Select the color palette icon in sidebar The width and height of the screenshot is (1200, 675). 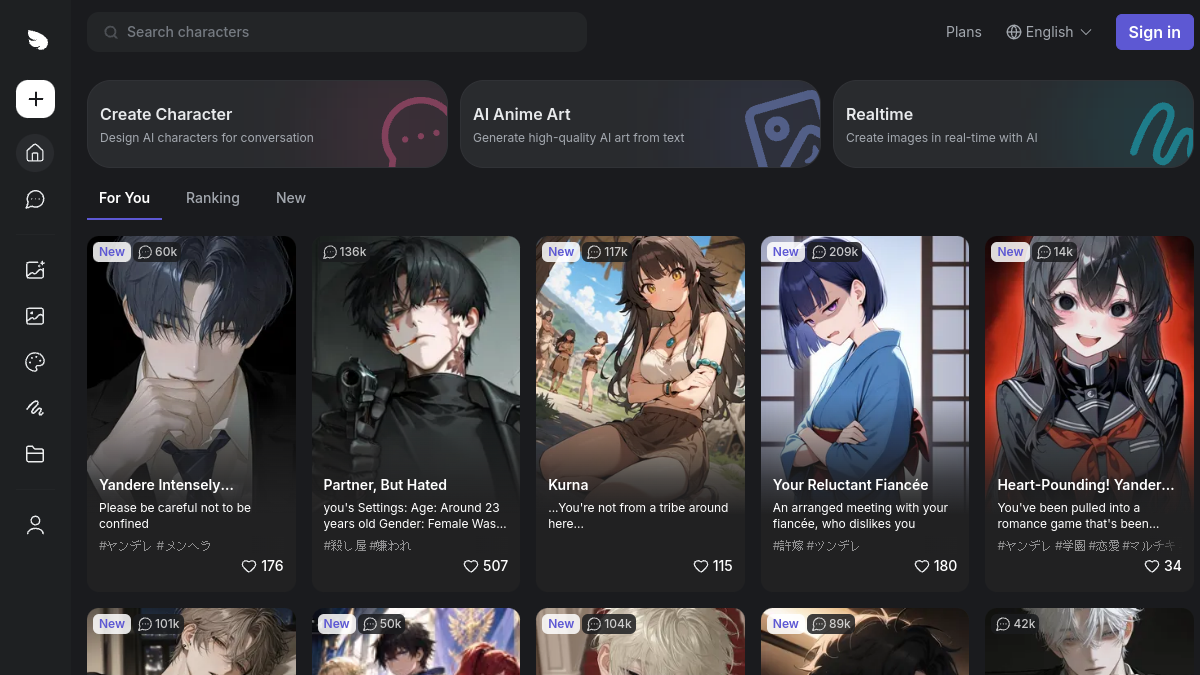pyautogui.click(x=35, y=362)
